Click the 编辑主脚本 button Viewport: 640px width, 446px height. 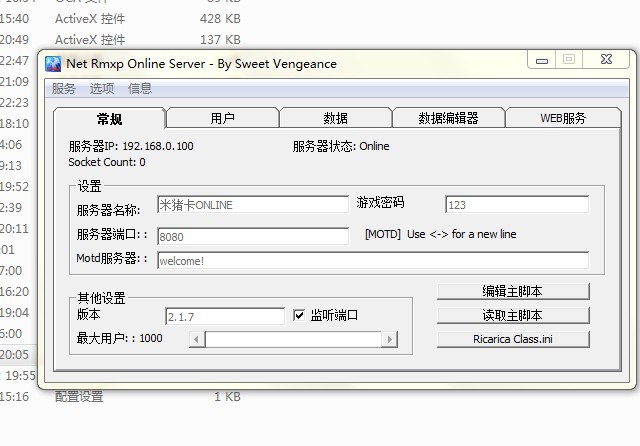pos(513,291)
